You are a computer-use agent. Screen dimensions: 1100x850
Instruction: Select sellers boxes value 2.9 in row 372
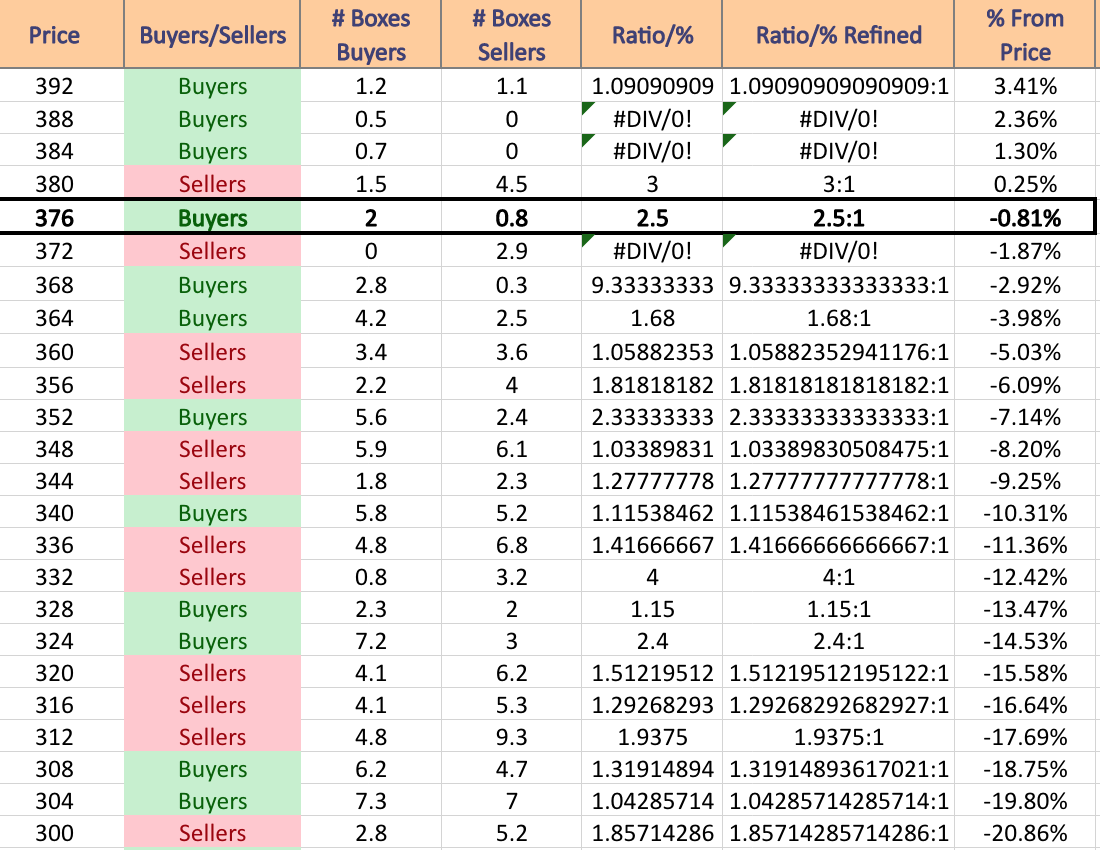[511, 251]
